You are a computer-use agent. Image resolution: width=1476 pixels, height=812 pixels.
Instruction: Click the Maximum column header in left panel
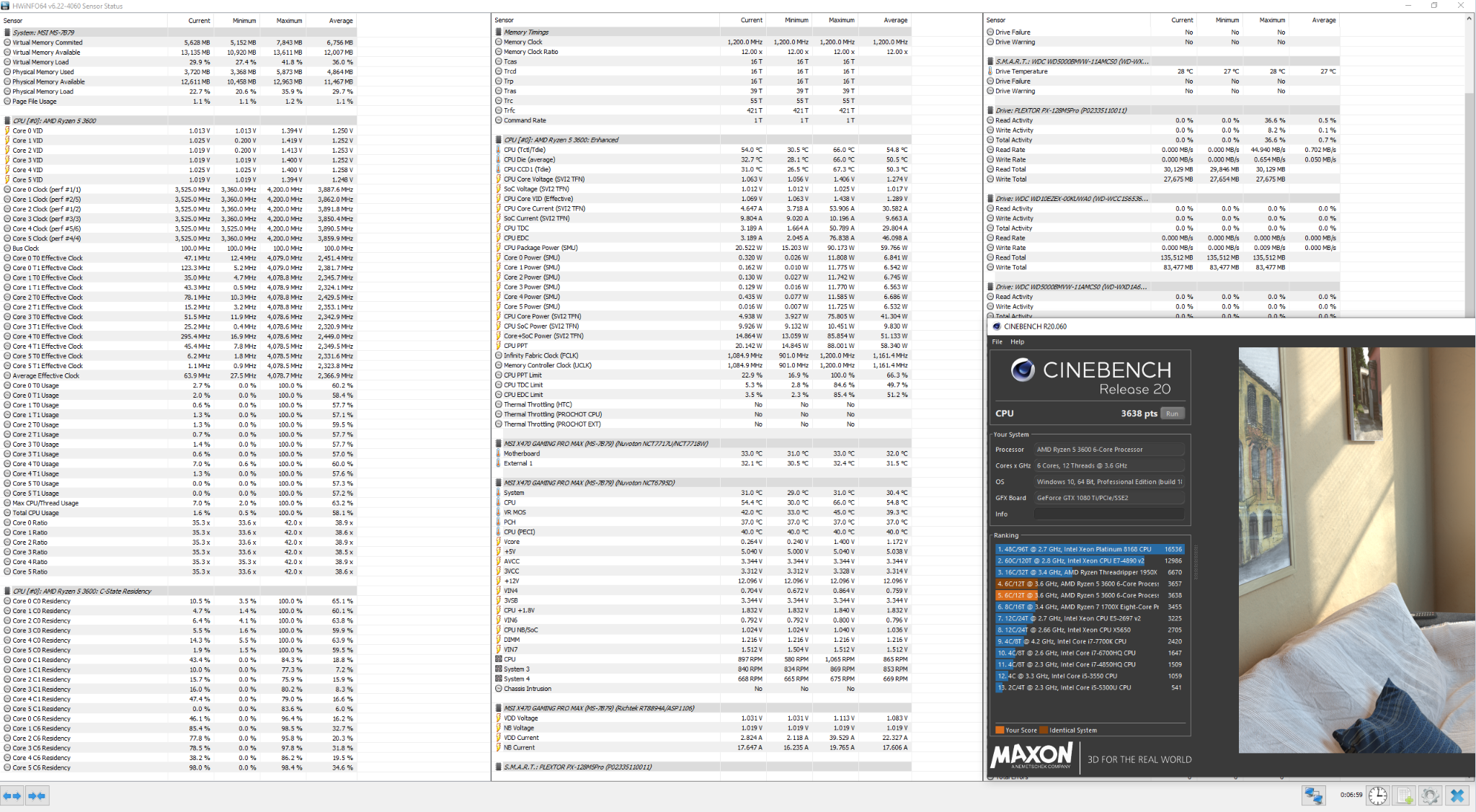click(x=289, y=21)
